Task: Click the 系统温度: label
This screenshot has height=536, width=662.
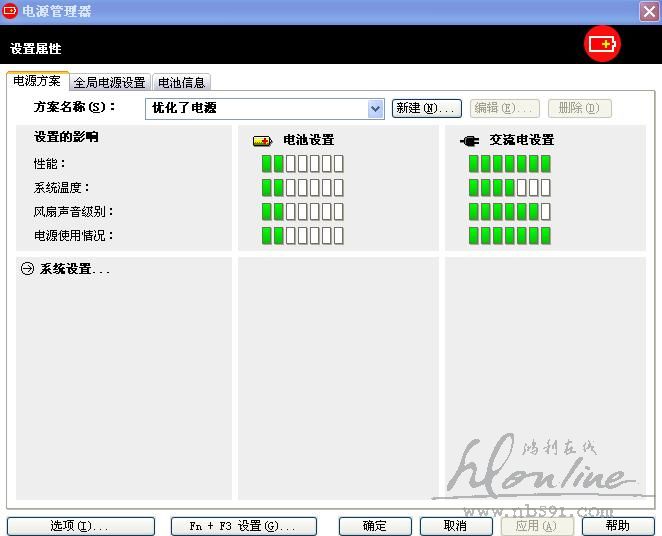Action: (x=62, y=188)
